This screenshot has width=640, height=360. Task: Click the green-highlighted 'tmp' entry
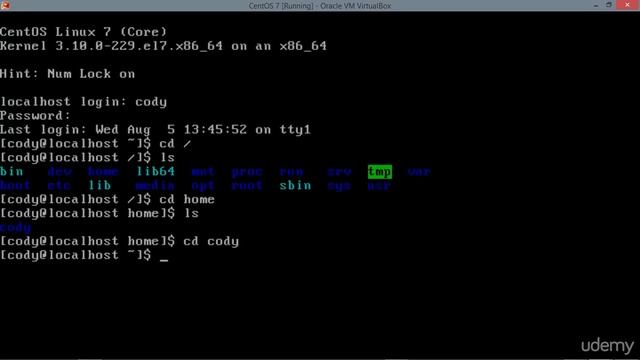[x=380, y=171]
